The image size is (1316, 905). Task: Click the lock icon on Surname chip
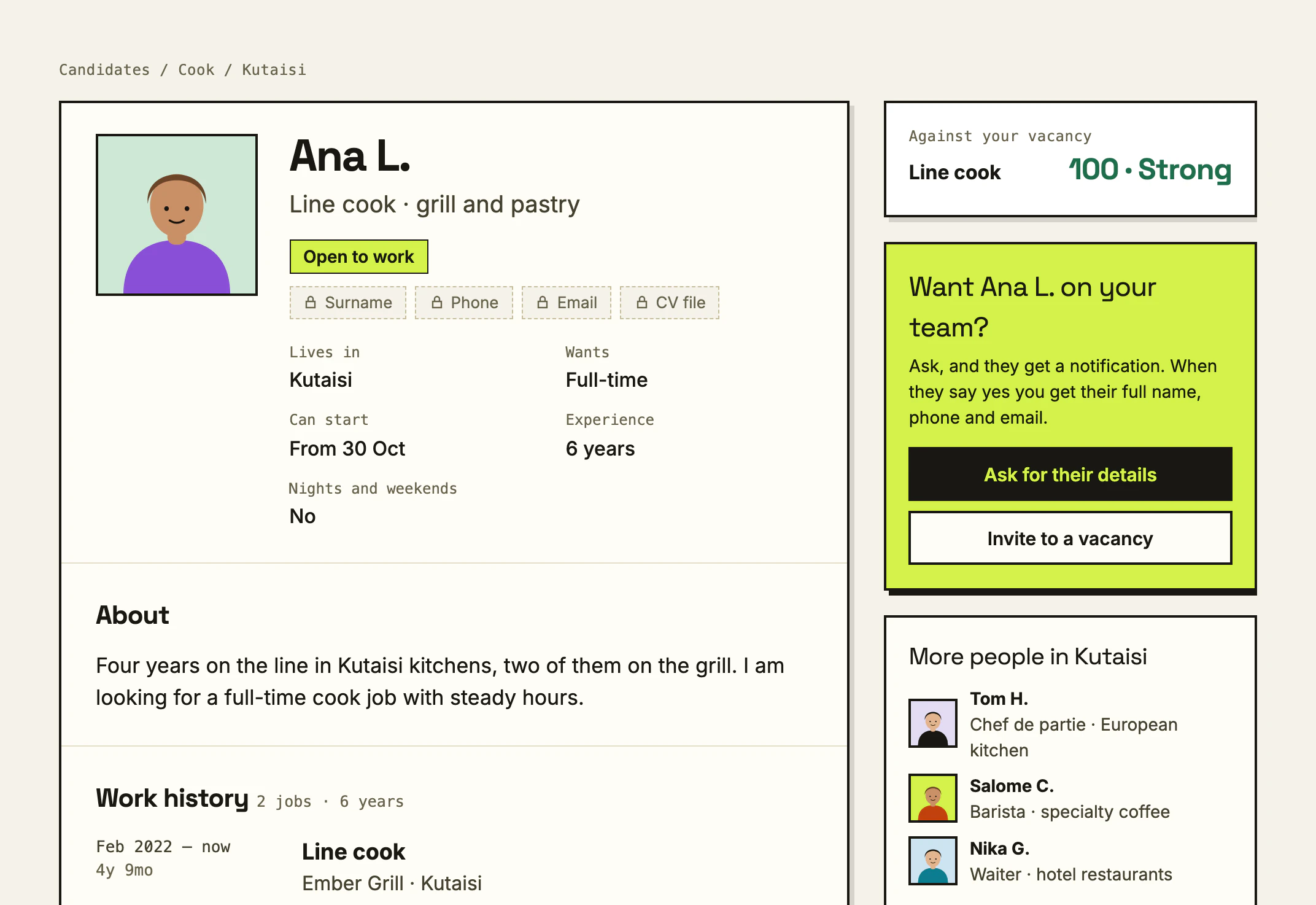pyautogui.click(x=311, y=302)
